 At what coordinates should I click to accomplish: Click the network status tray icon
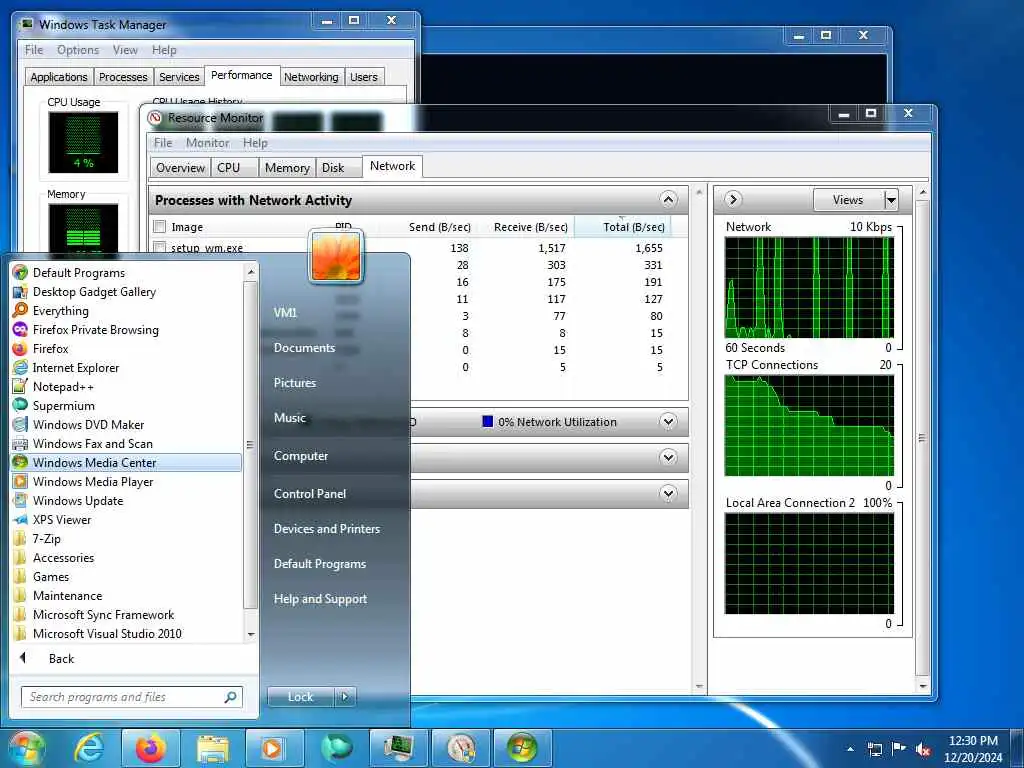(874, 749)
